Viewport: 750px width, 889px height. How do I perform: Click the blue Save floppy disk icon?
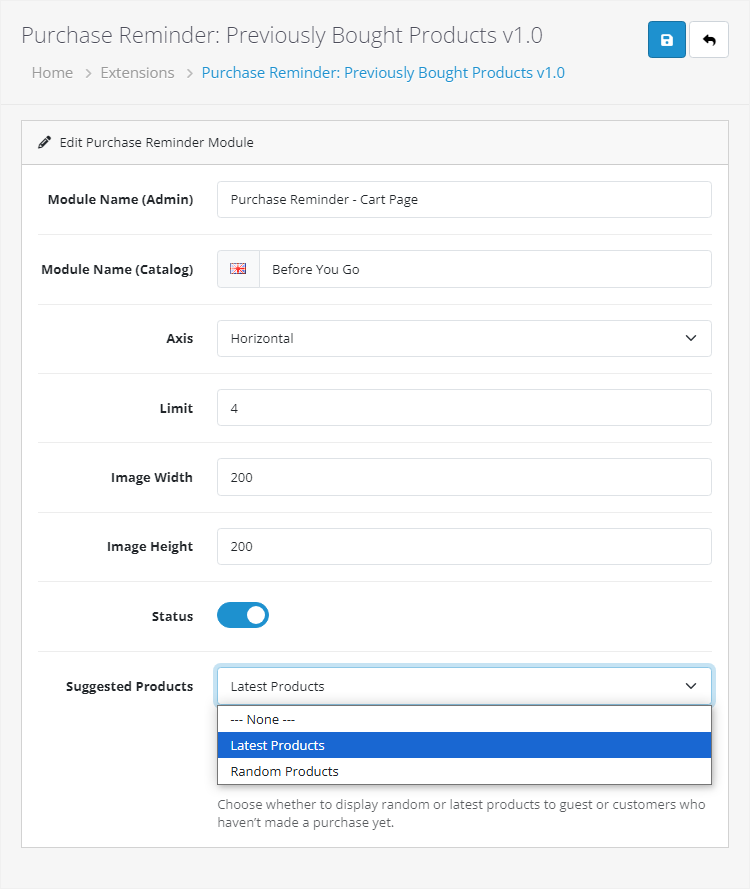tap(667, 40)
